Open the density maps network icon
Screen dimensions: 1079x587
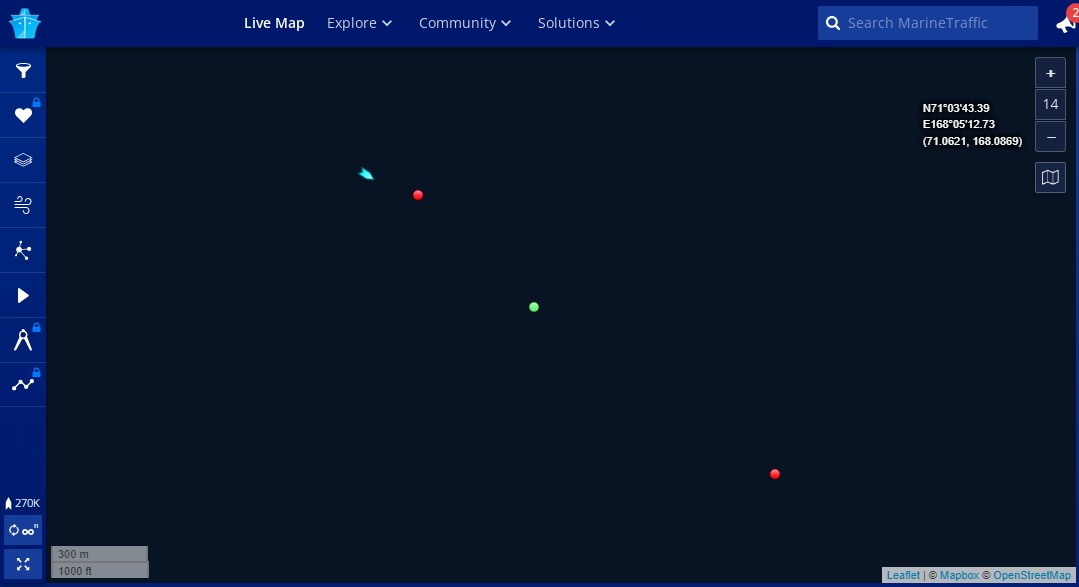[x=23, y=250]
